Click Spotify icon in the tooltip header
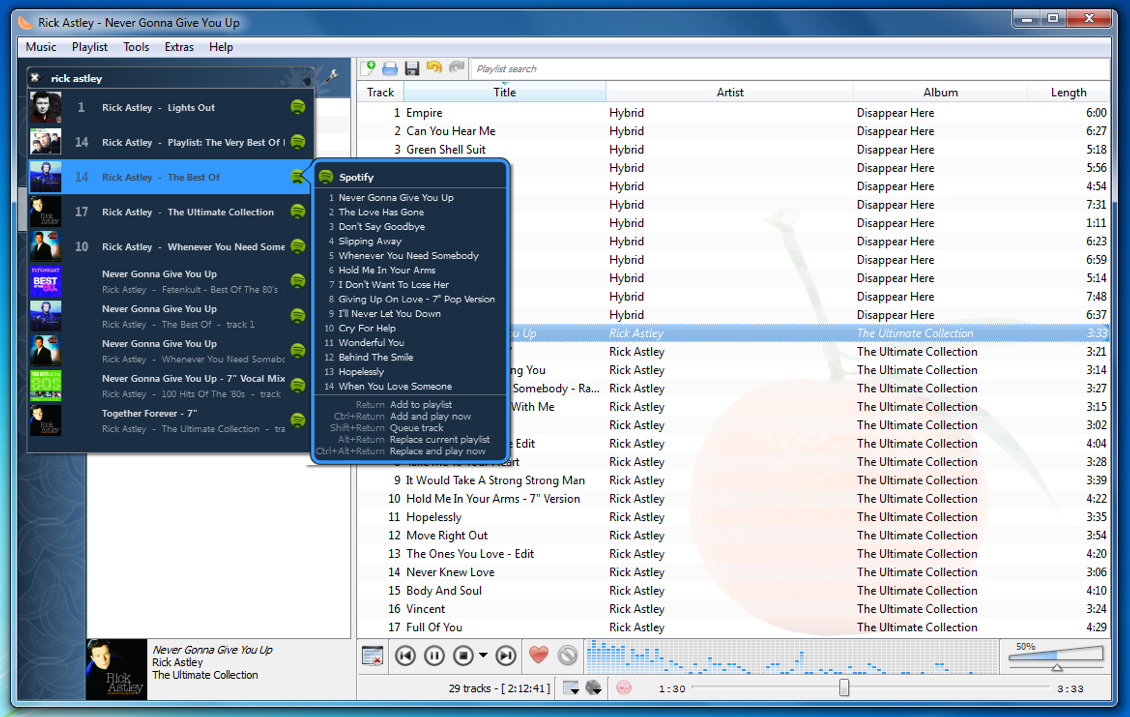 pos(326,177)
